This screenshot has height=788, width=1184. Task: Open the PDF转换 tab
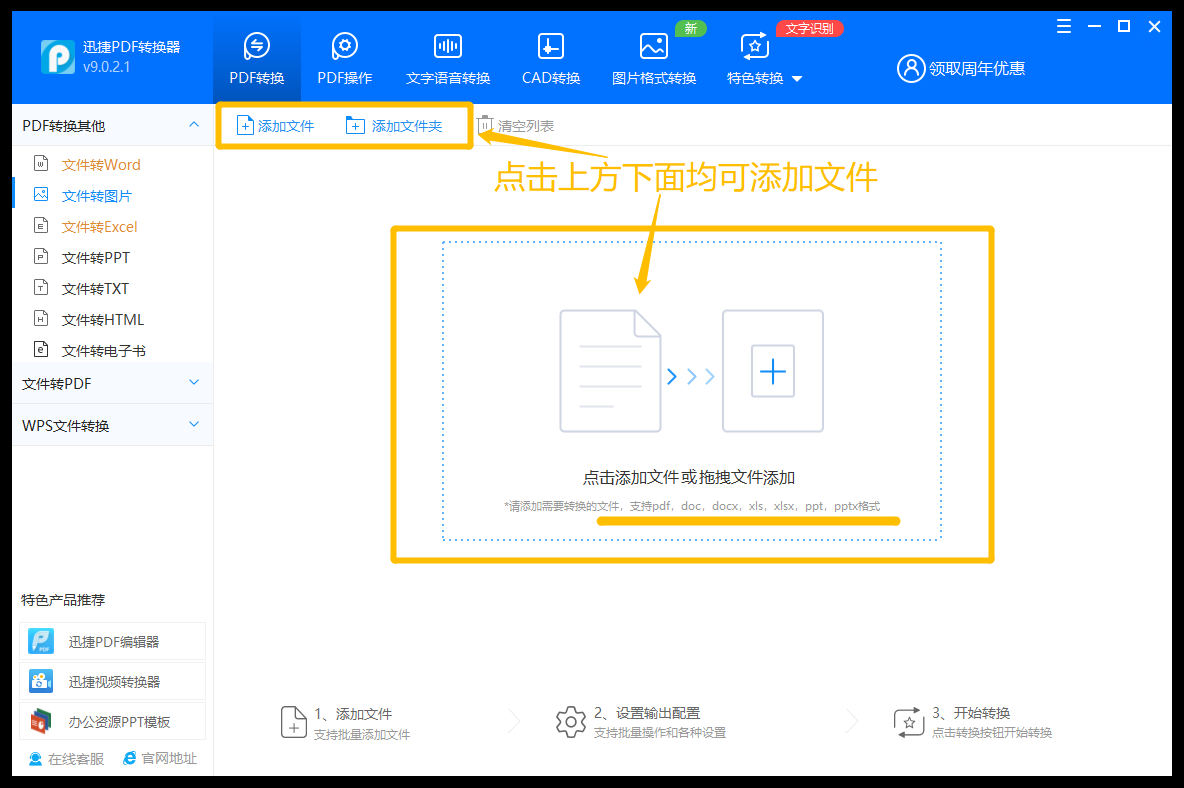coord(257,57)
